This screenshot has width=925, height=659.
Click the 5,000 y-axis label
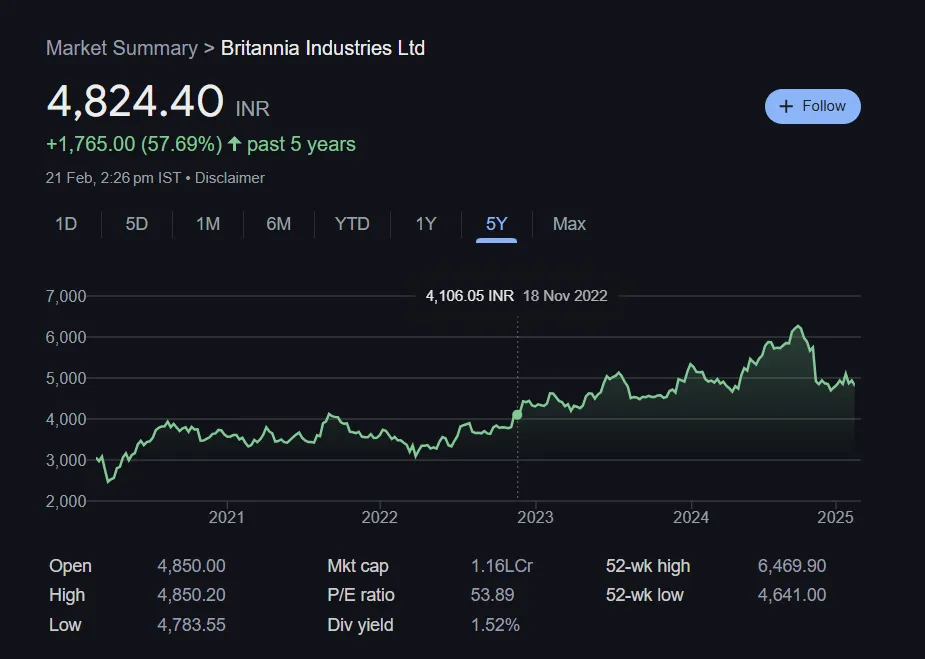click(66, 378)
